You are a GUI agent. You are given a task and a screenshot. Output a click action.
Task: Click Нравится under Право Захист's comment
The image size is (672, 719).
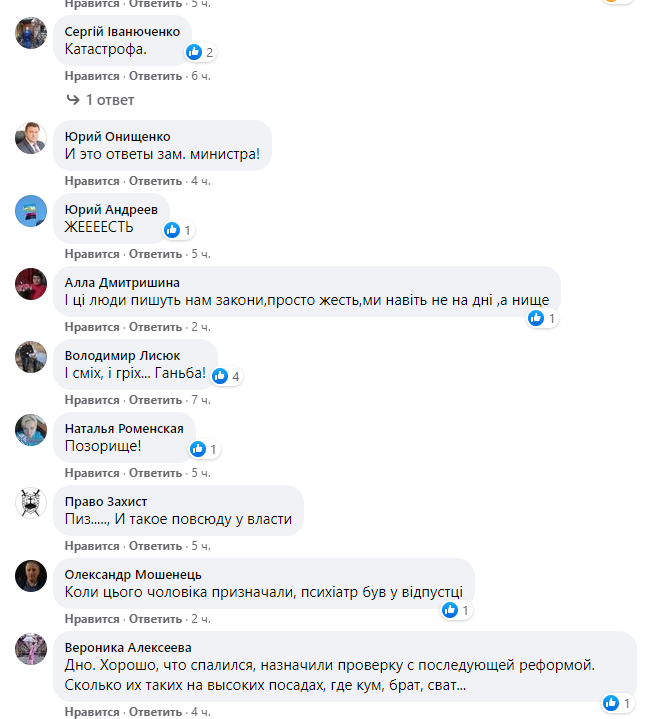(92, 546)
